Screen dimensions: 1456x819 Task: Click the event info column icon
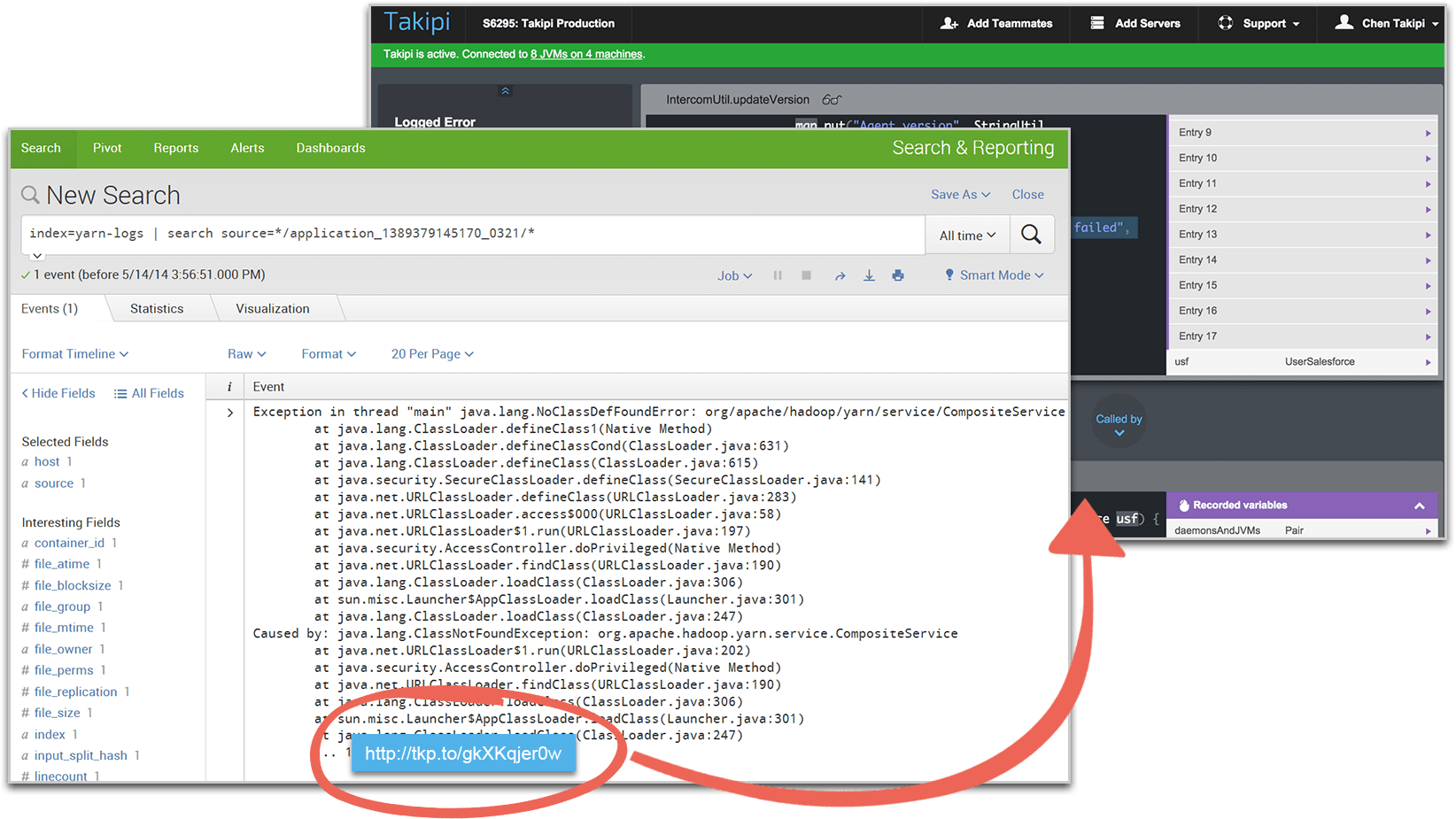coord(229,387)
